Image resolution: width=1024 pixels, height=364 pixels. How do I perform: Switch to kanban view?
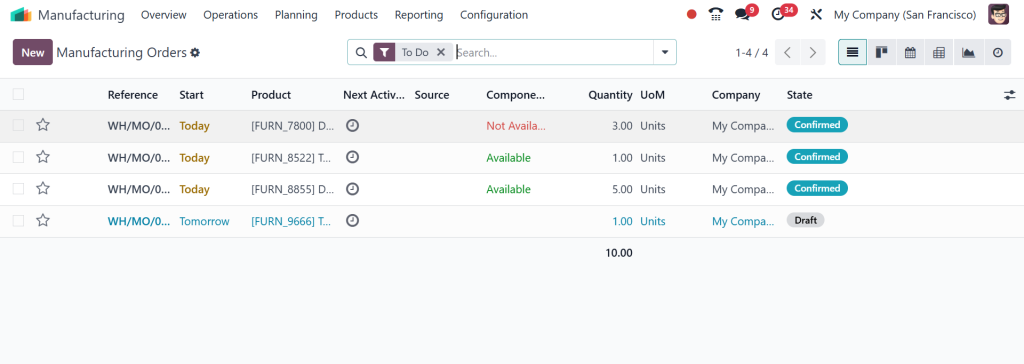(x=881, y=52)
